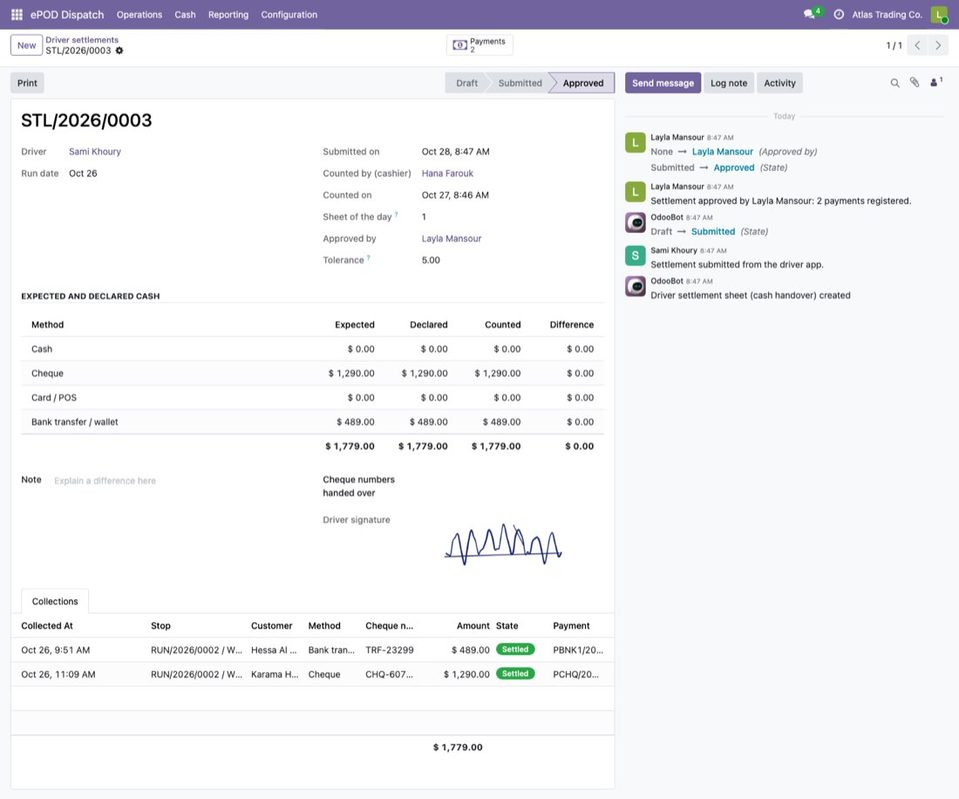Click the Submitted status stage
Screen dimensions: 959x799
(520, 83)
